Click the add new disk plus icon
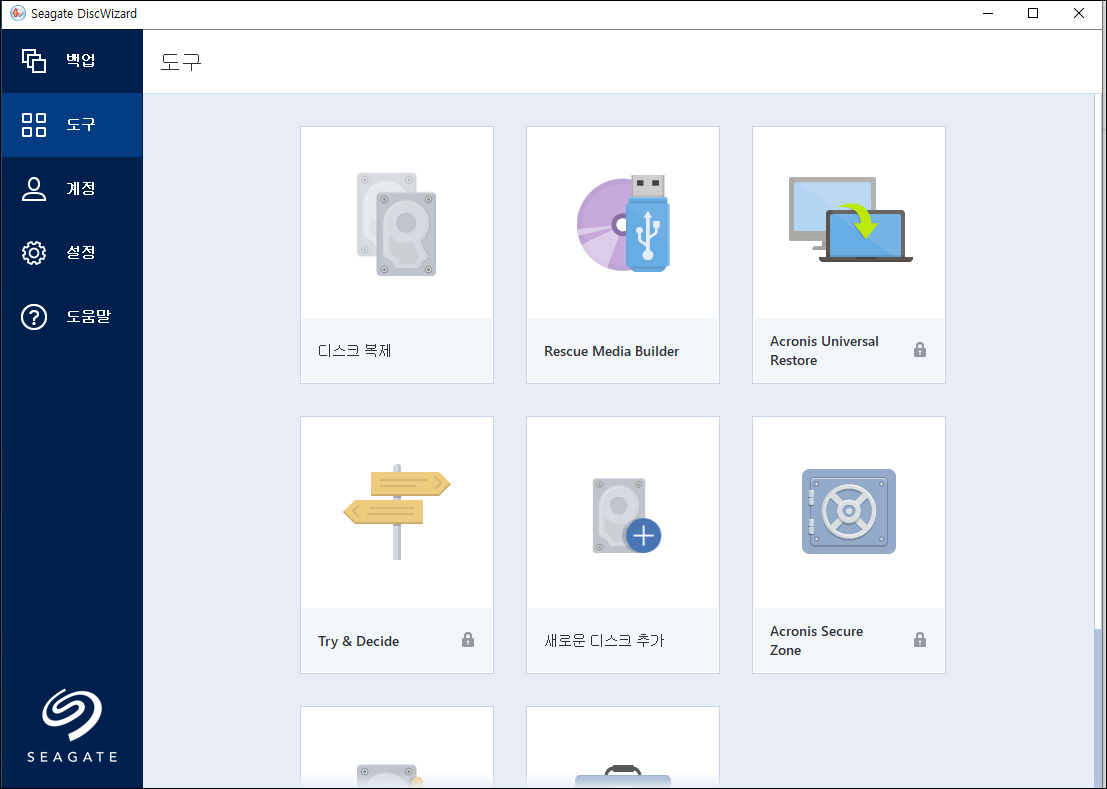The image size is (1107, 789). pos(626,515)
